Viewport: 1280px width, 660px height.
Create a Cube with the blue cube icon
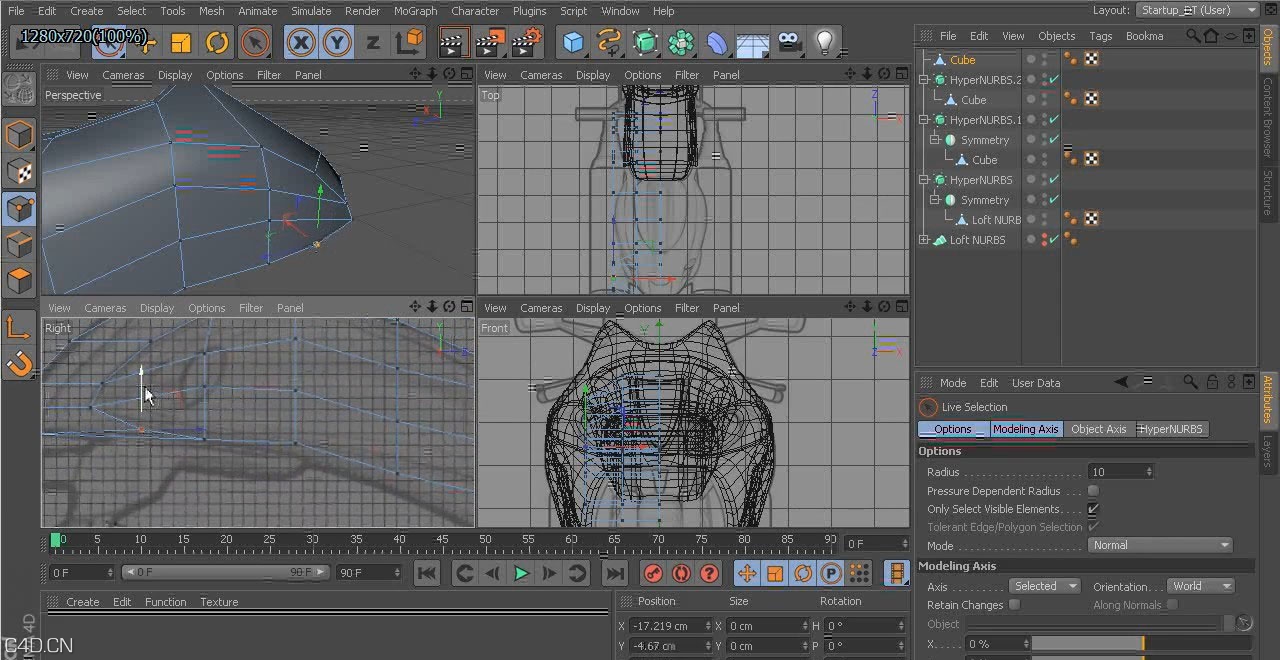click(x=573, y=42)
